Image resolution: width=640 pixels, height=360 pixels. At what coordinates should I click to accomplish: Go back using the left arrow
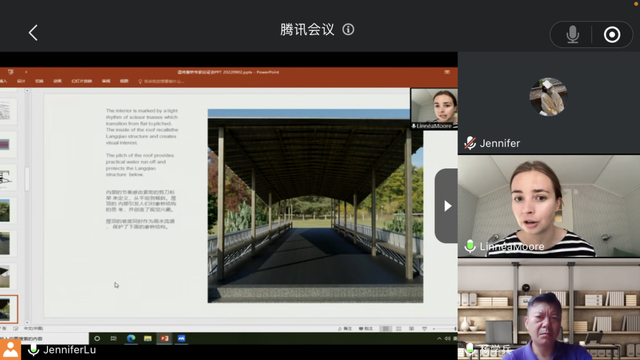click(x=33, y=33)
